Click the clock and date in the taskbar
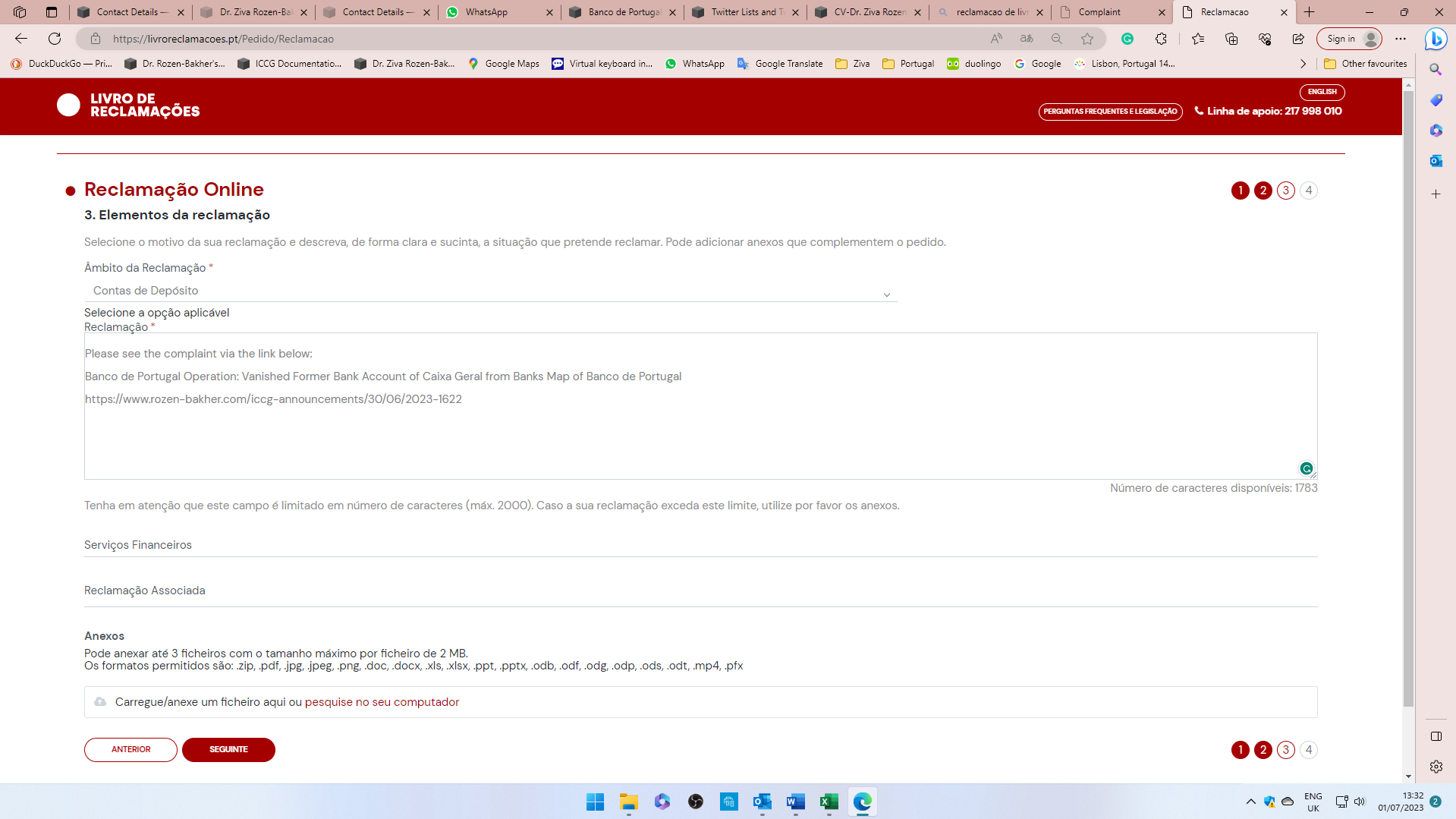The image size is (1456, 819). tap(1401, 802)
